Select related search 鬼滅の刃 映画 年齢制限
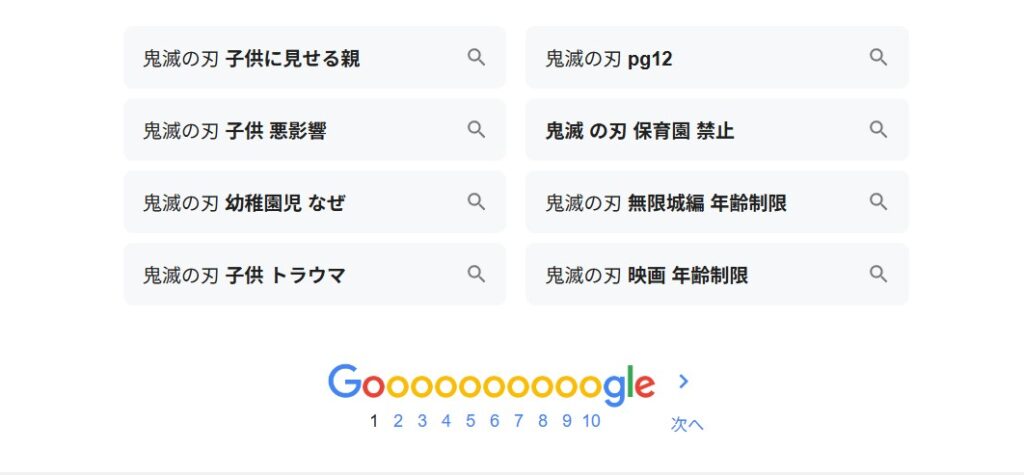This screenshot has height=475, width=1024. click(717, 274)
